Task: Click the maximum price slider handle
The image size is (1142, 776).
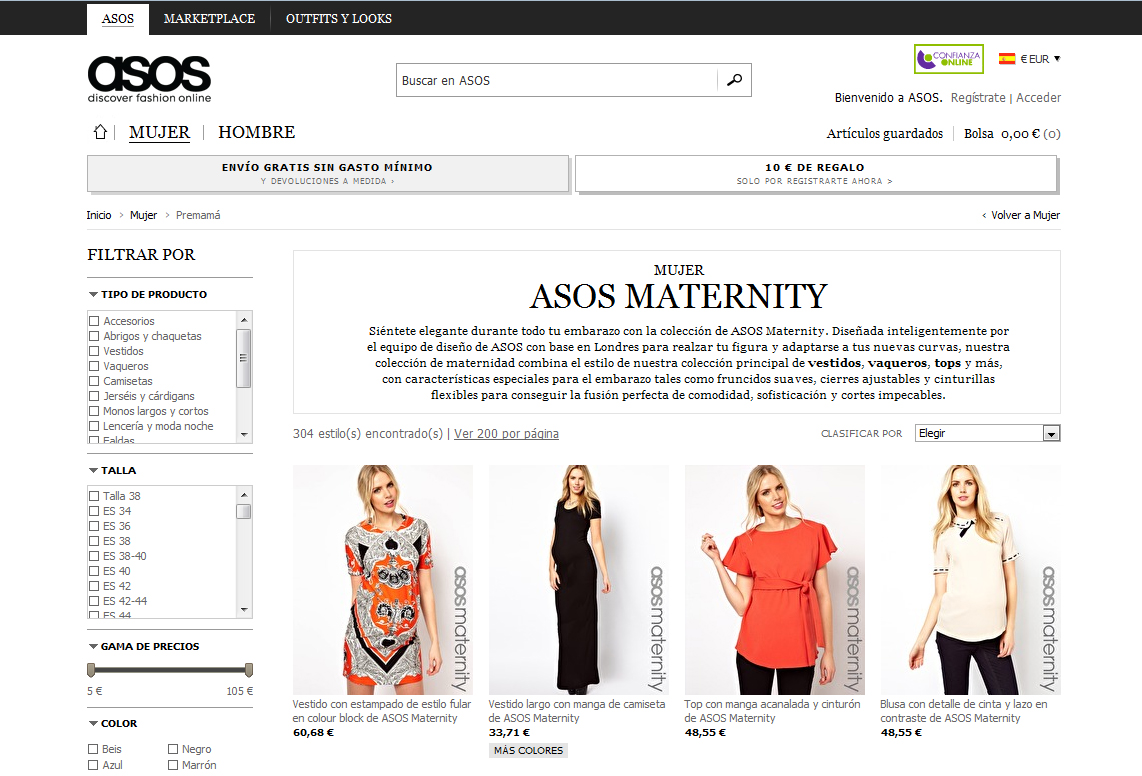Action: coord(249,670)
